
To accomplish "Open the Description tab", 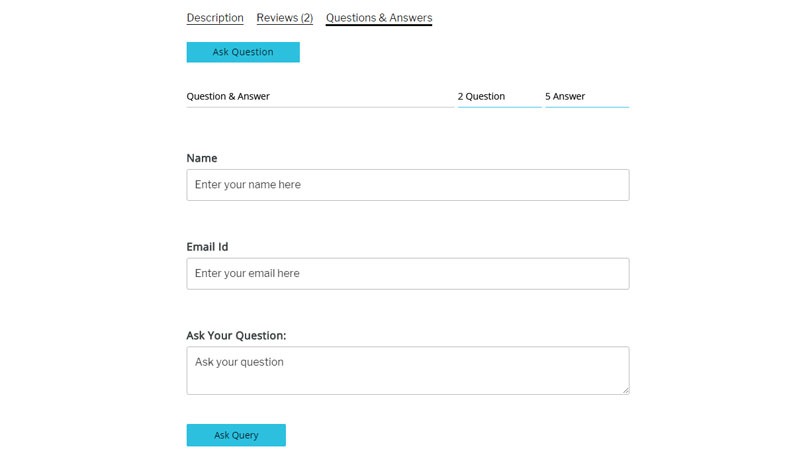I will [215, 18].
